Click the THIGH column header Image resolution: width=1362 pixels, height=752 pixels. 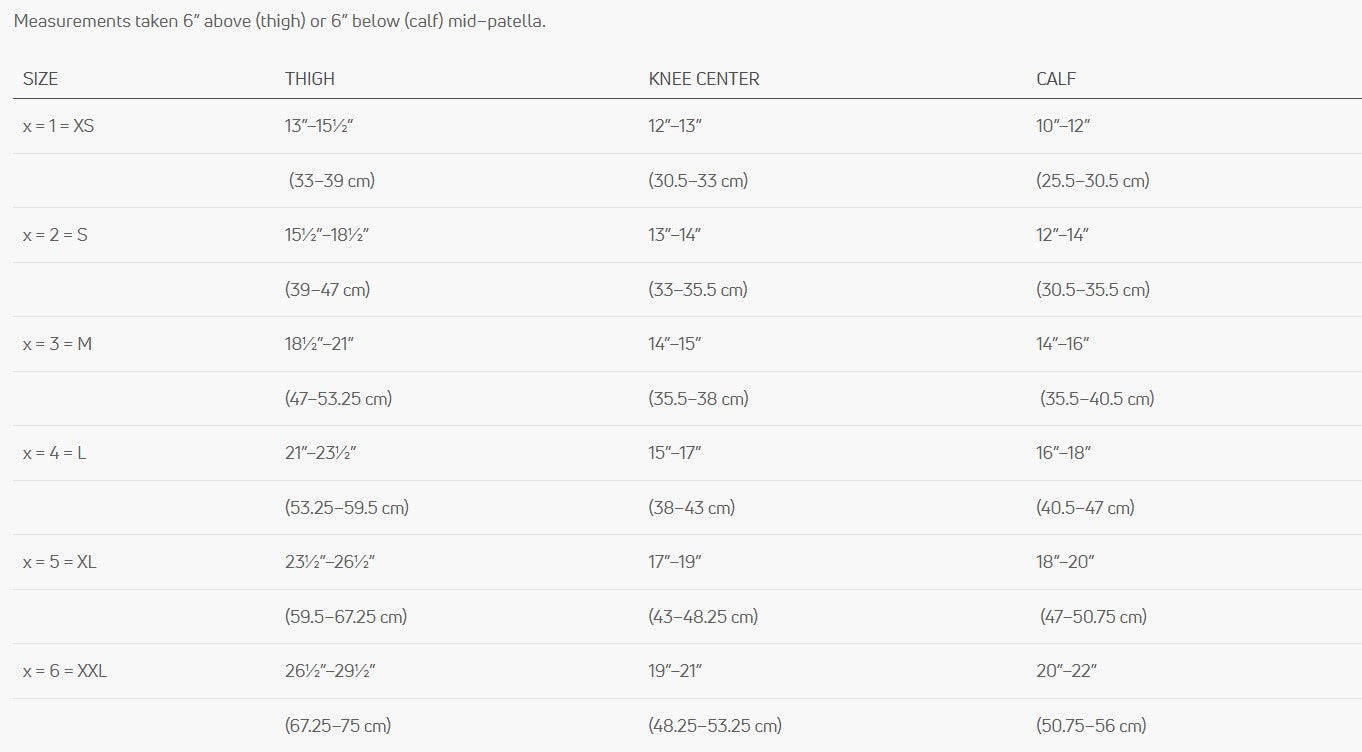310,79
